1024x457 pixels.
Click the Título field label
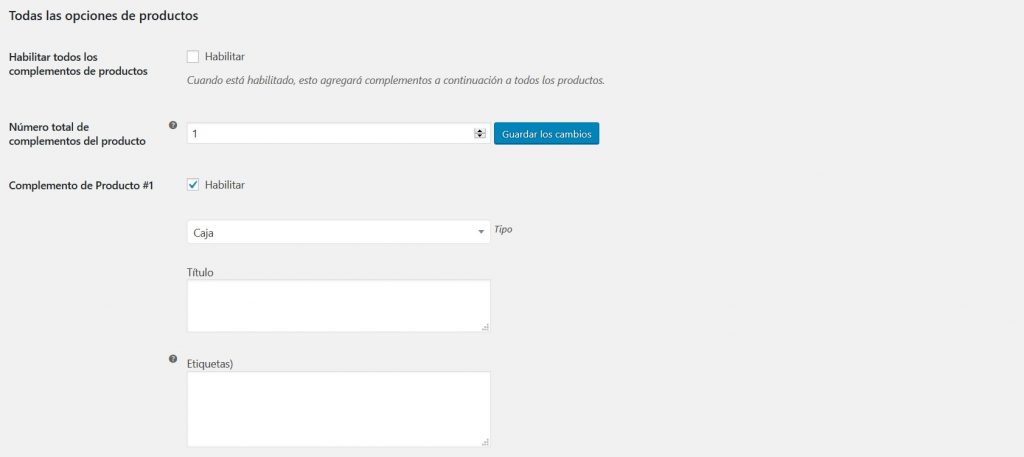tap(201, 272)
